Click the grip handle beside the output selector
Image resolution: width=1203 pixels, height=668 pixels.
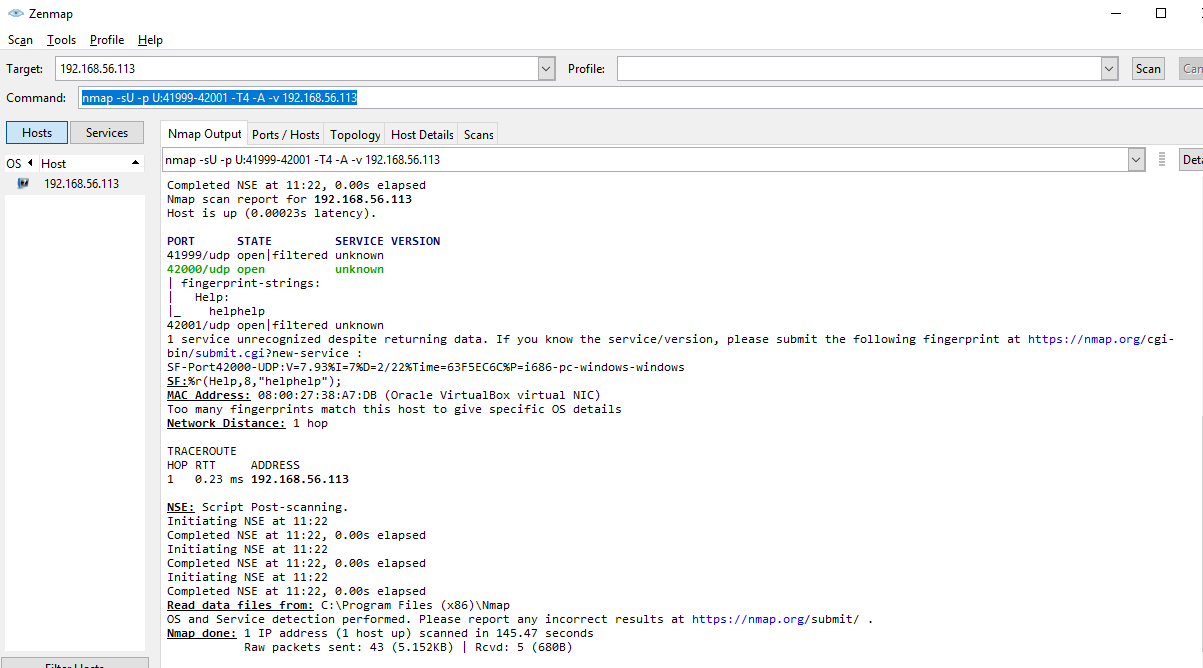tap(1162, 160)
